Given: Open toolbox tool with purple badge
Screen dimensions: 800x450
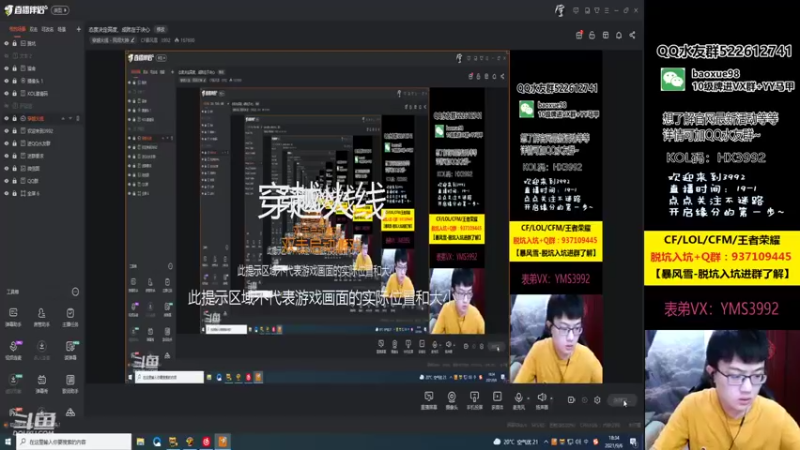Looking at the screenshot, I should pos(13,349).
